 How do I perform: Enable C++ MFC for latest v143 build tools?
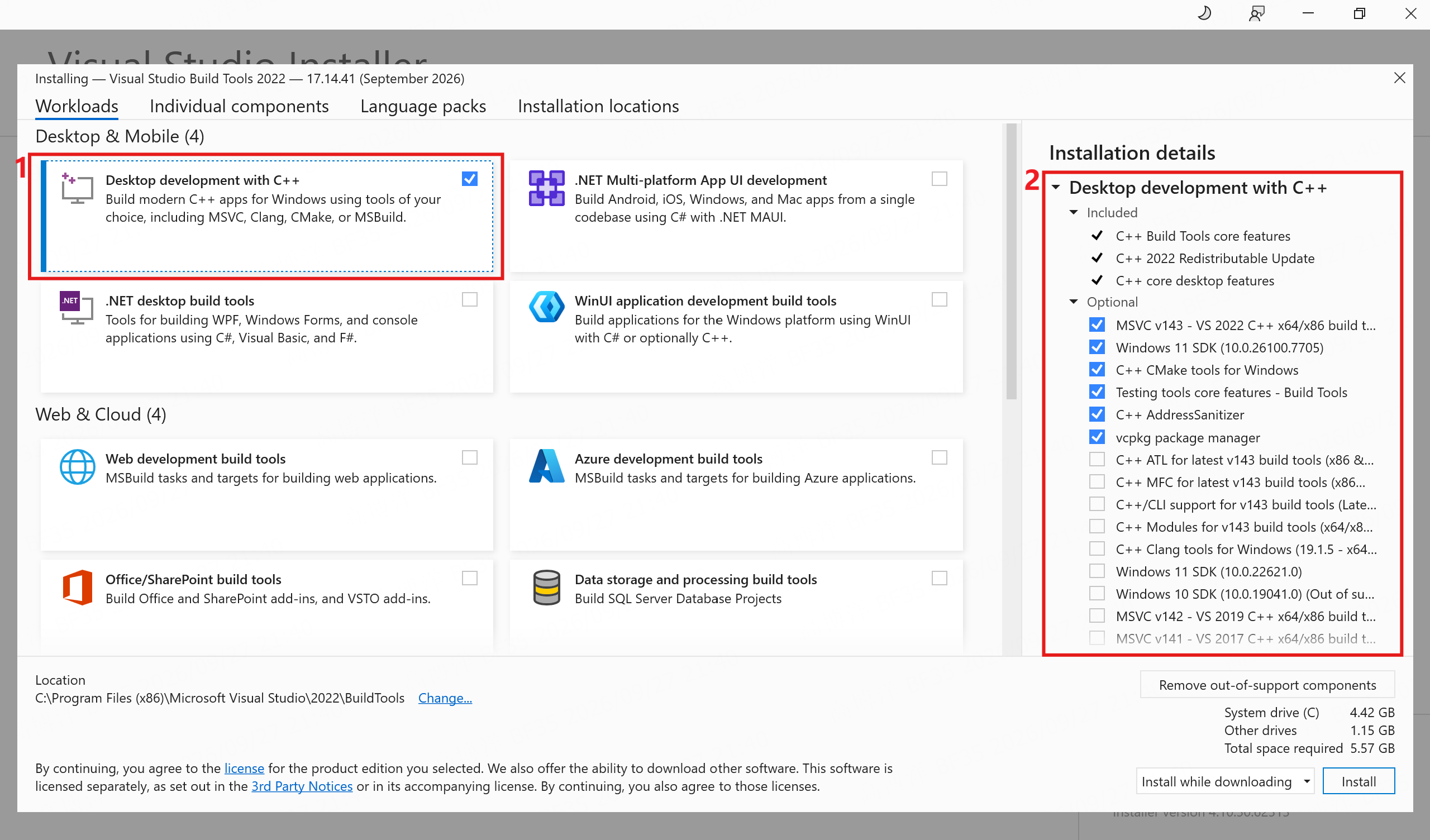point(1097,482)
